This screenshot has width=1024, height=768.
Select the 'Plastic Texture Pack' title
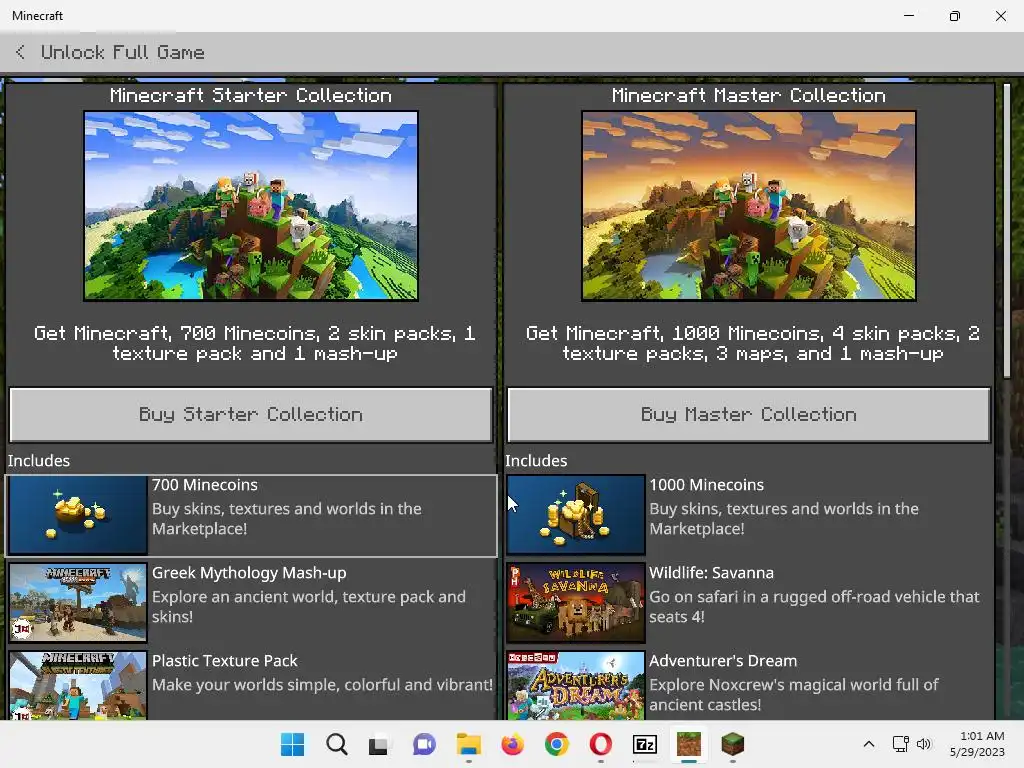[225, 661]
